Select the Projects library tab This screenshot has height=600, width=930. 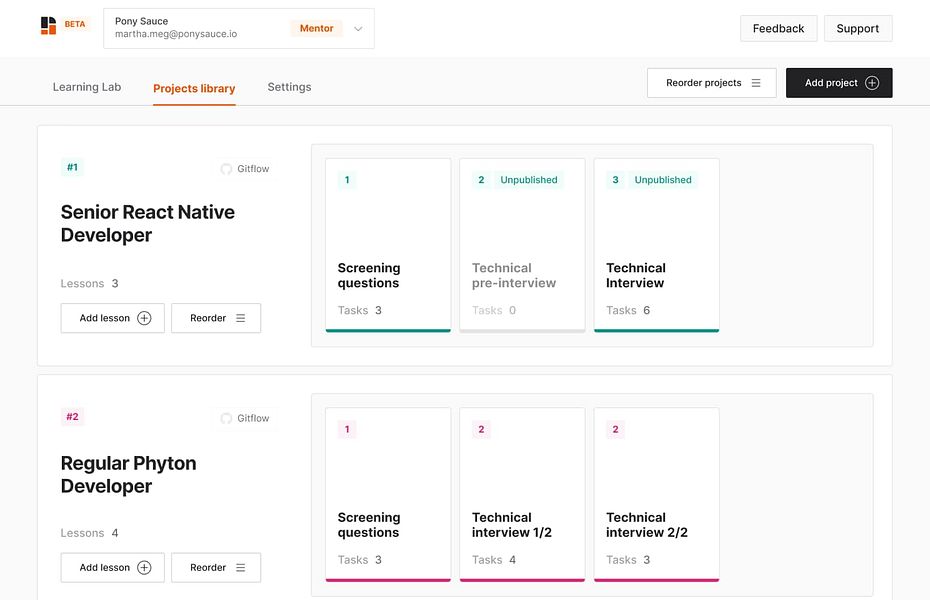pos(194,88)
